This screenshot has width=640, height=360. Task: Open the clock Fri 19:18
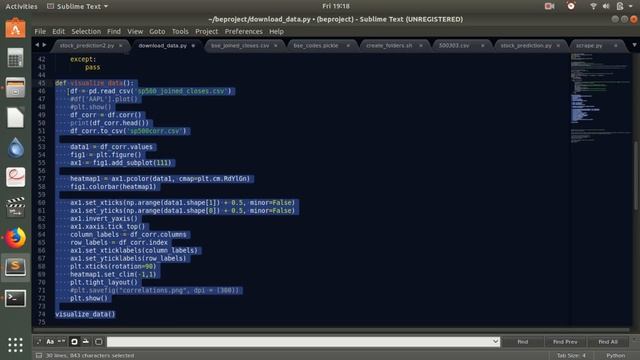click(x=336, y=6)
